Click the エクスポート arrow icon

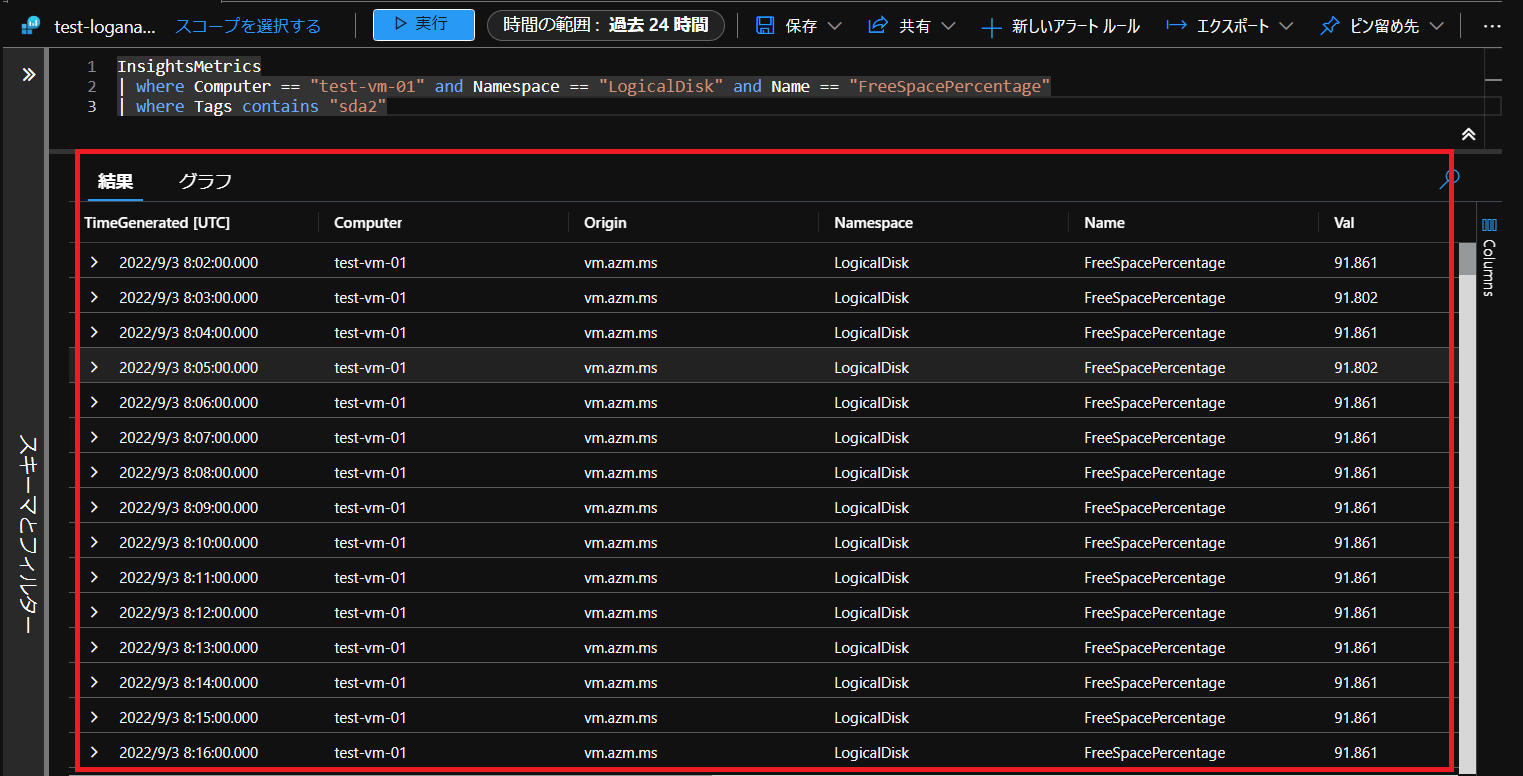[x=1177, y=25]
